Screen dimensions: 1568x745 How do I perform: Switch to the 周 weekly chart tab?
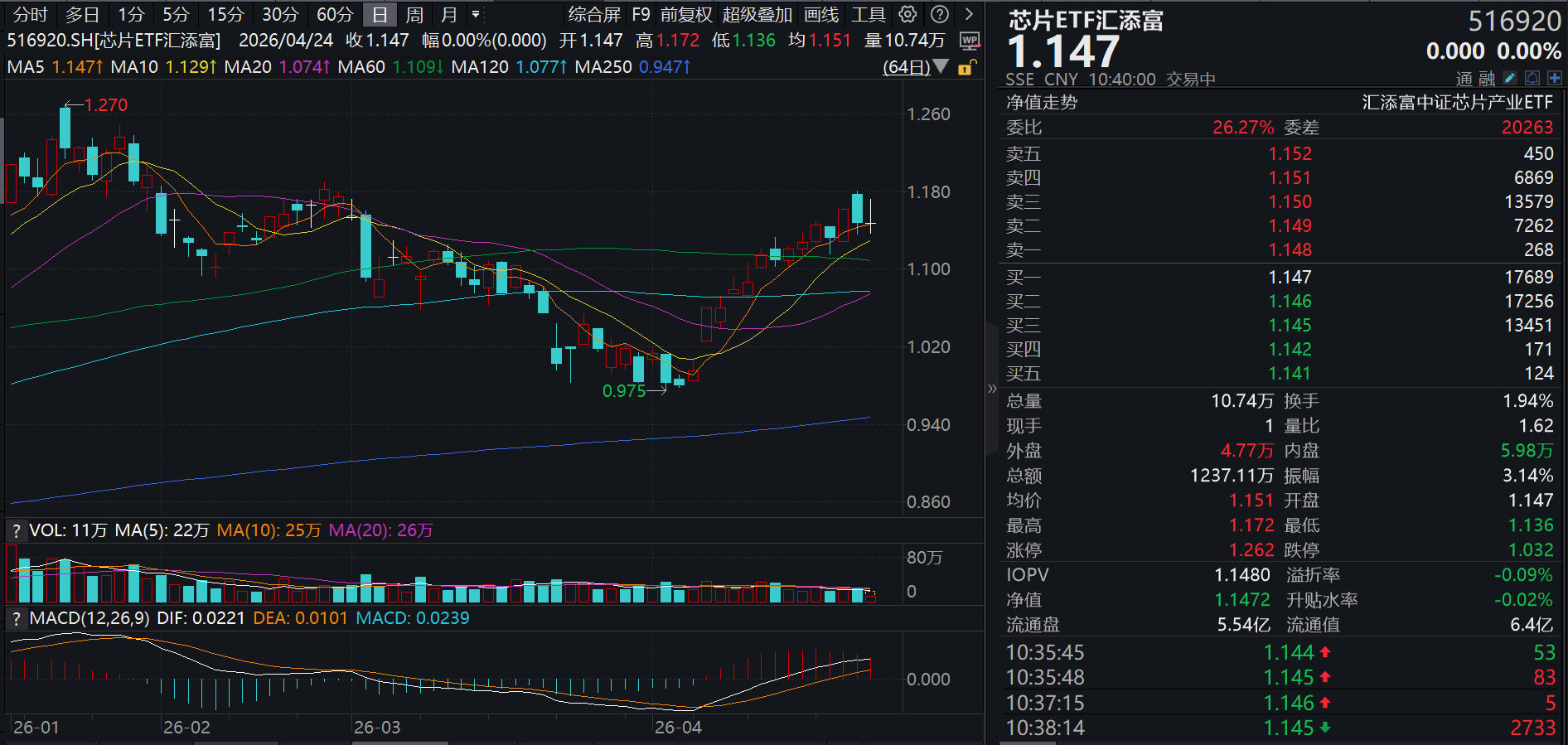click(414, 14)
